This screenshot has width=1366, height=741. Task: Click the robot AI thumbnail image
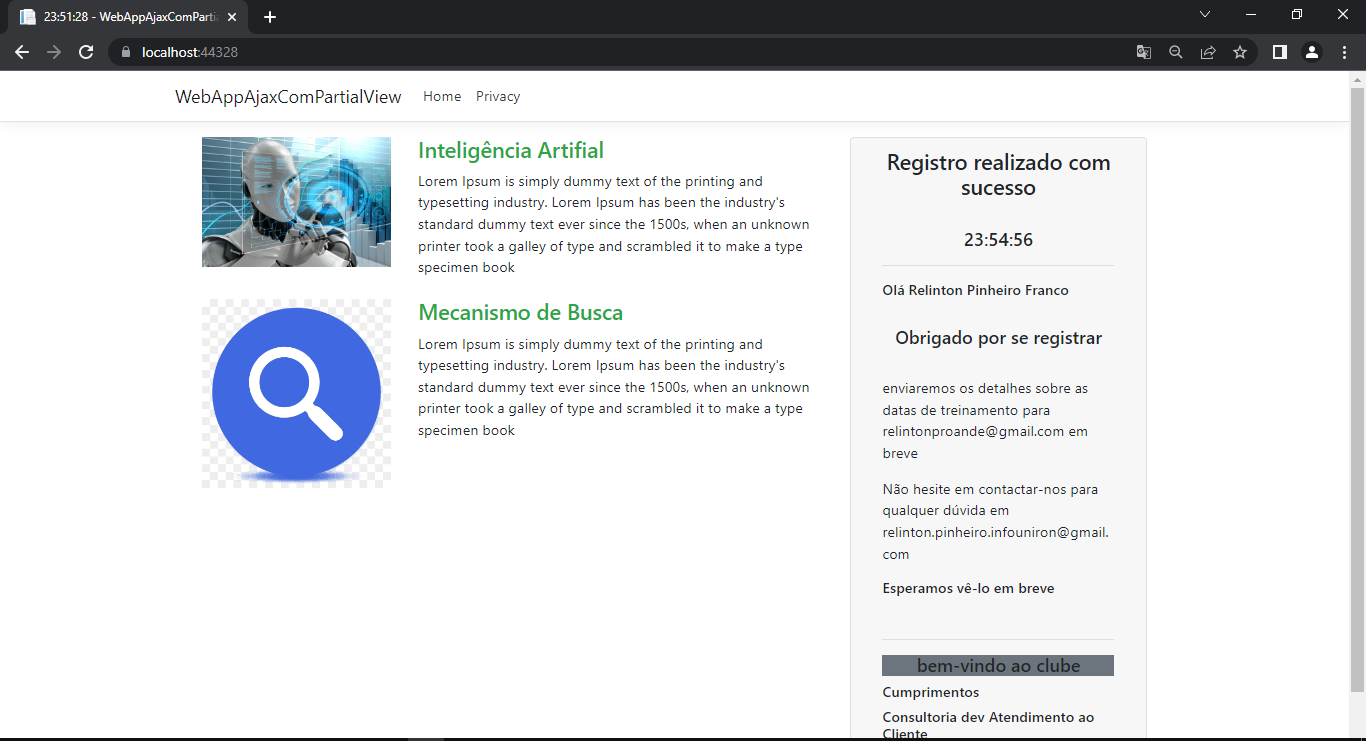point(296,202)
